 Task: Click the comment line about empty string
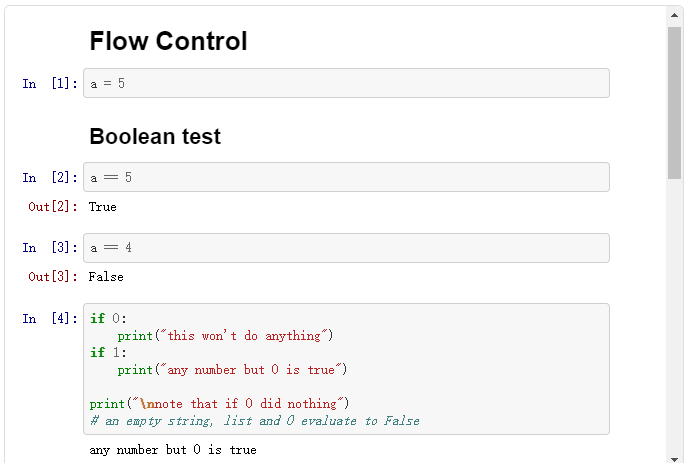point(254,421)
